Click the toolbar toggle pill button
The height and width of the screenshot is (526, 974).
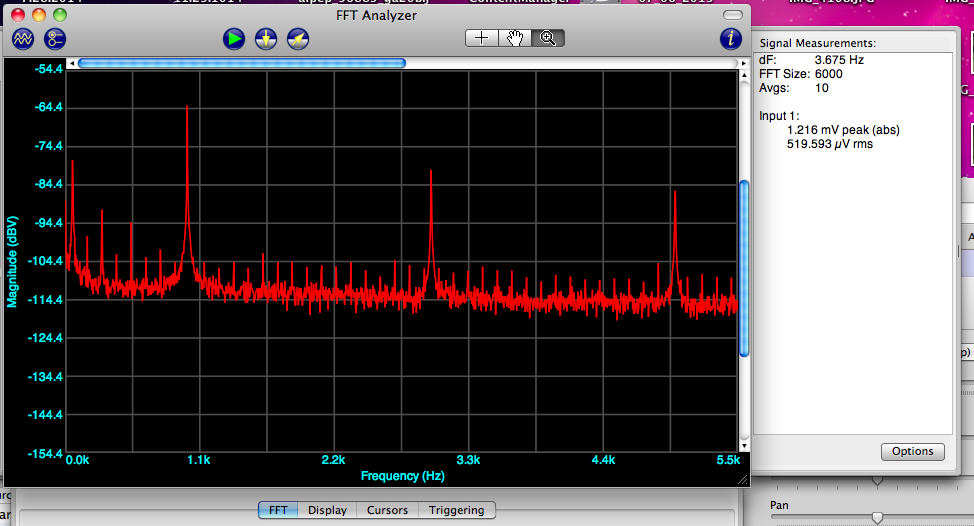point(733,15)
